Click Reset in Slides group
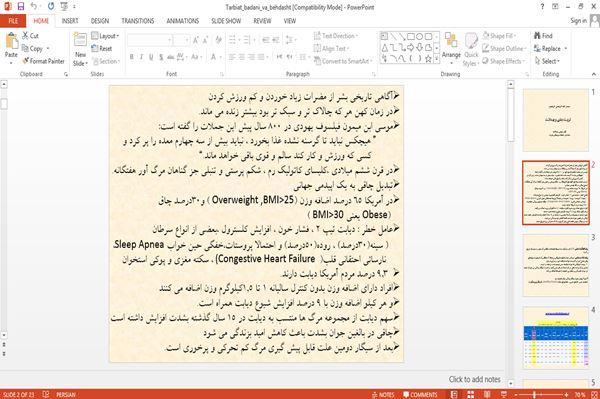 tap(102, 49)
